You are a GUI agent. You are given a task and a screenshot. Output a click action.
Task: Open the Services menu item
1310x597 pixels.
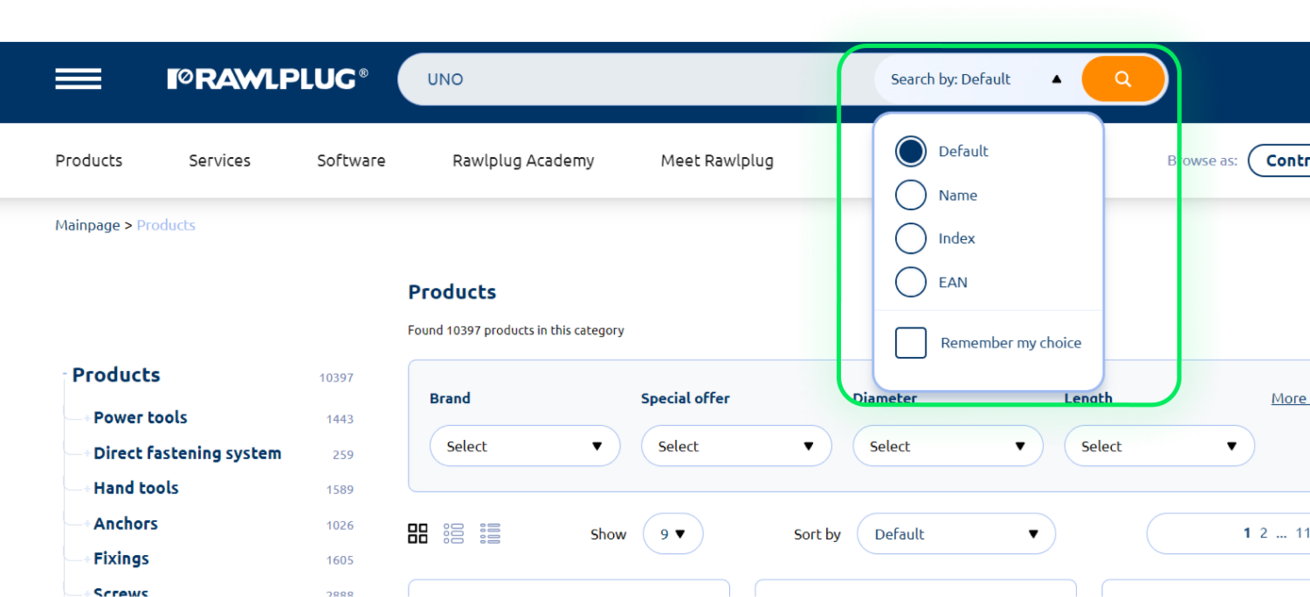(220, 160)
